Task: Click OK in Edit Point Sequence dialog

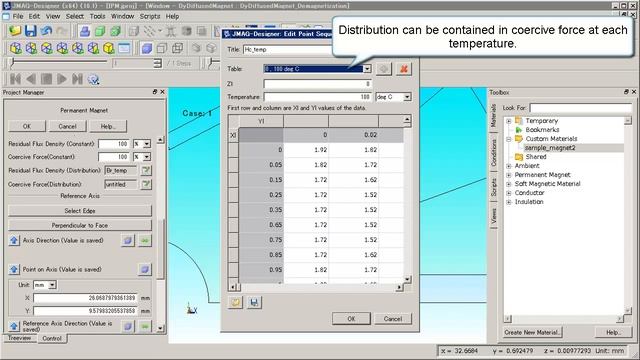Action: (351, 319)
